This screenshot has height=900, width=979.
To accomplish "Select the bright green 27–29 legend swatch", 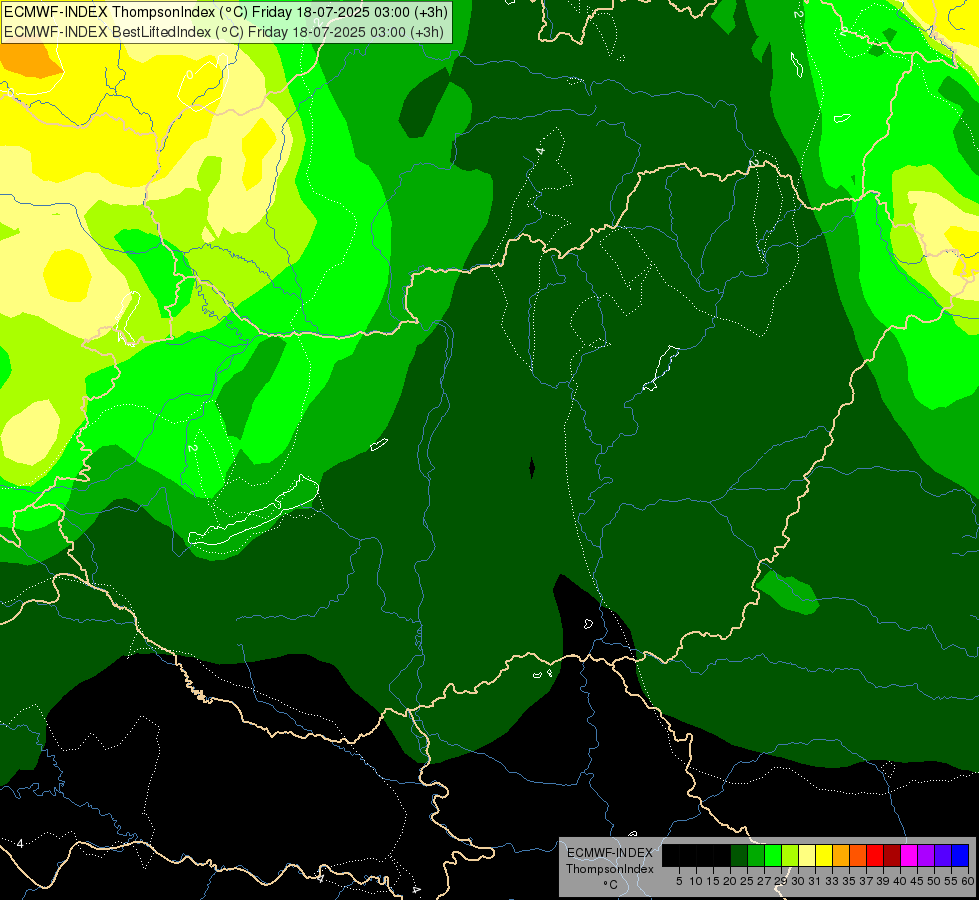I will pyautogui.click(x=773, y=855).
